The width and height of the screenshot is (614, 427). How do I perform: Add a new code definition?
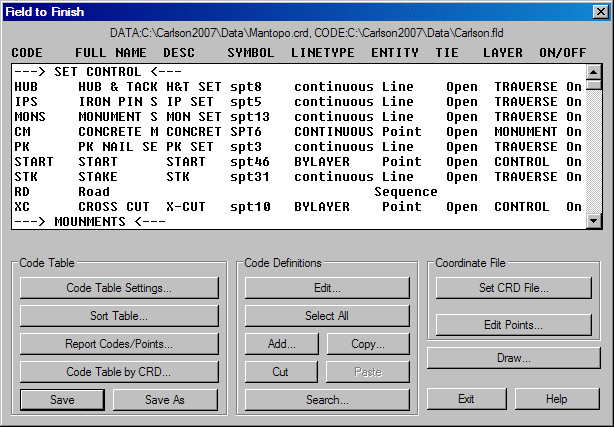tap(282, 344)
